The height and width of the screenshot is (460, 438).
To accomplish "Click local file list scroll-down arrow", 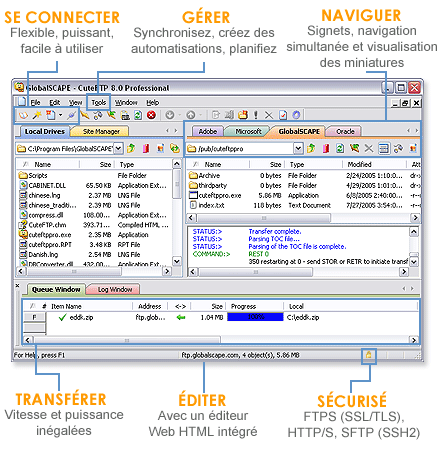I will pyautogui.click(x=177, y=261).
